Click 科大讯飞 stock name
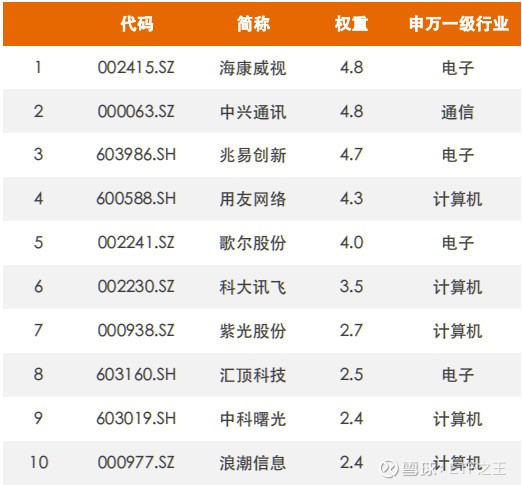Image resolution: width=522 pixels, height=485 pixels. pyautogui.click(x=253, y=287)
